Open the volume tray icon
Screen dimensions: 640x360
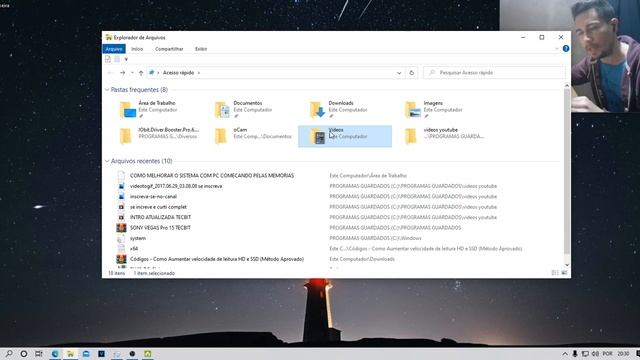click(x=595, y=353)
